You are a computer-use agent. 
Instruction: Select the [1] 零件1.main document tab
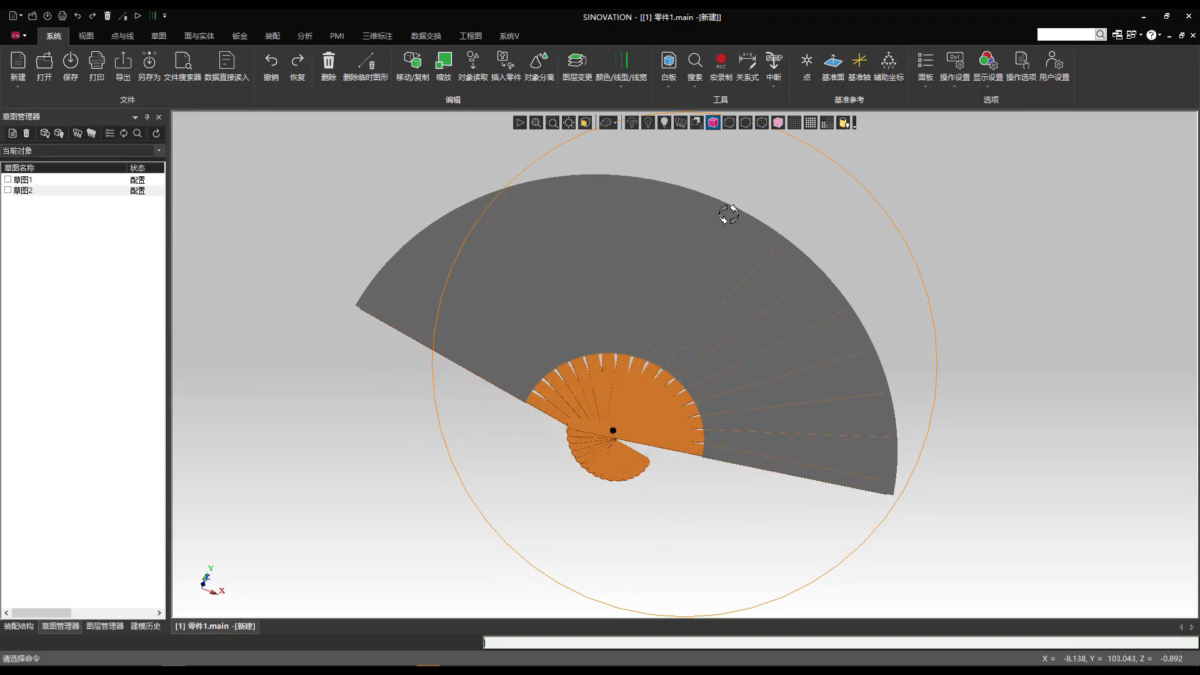pyautogui.click(x=215, y=626)
